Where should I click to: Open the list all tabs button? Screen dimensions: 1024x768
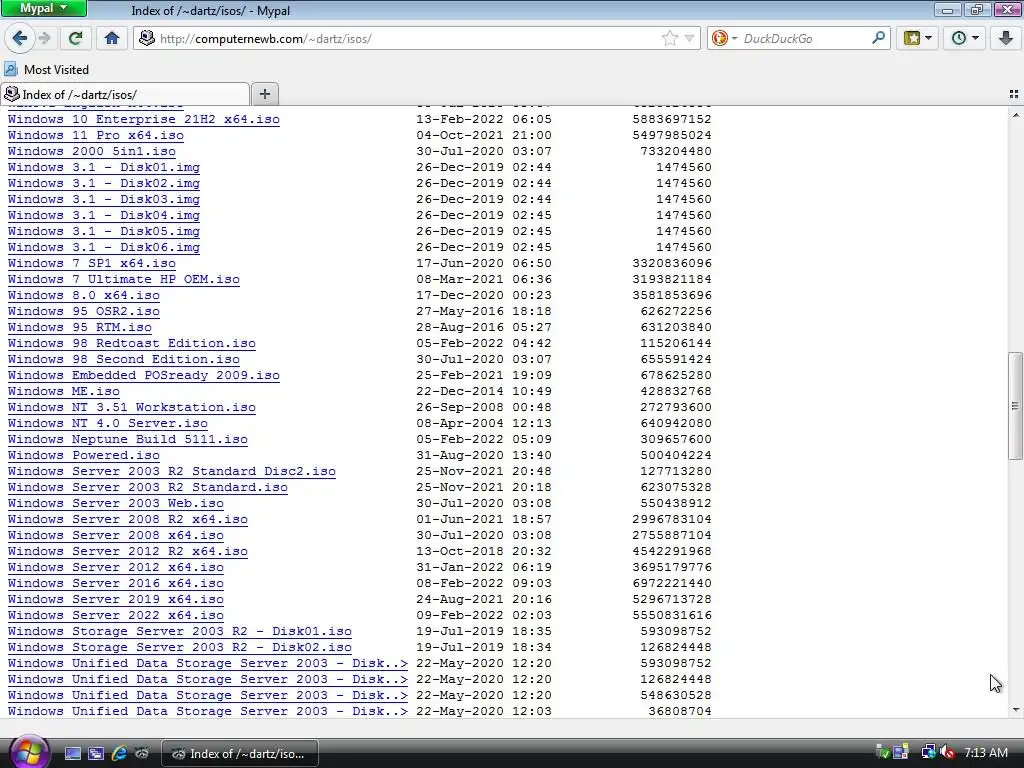[x=1014, y=94]
